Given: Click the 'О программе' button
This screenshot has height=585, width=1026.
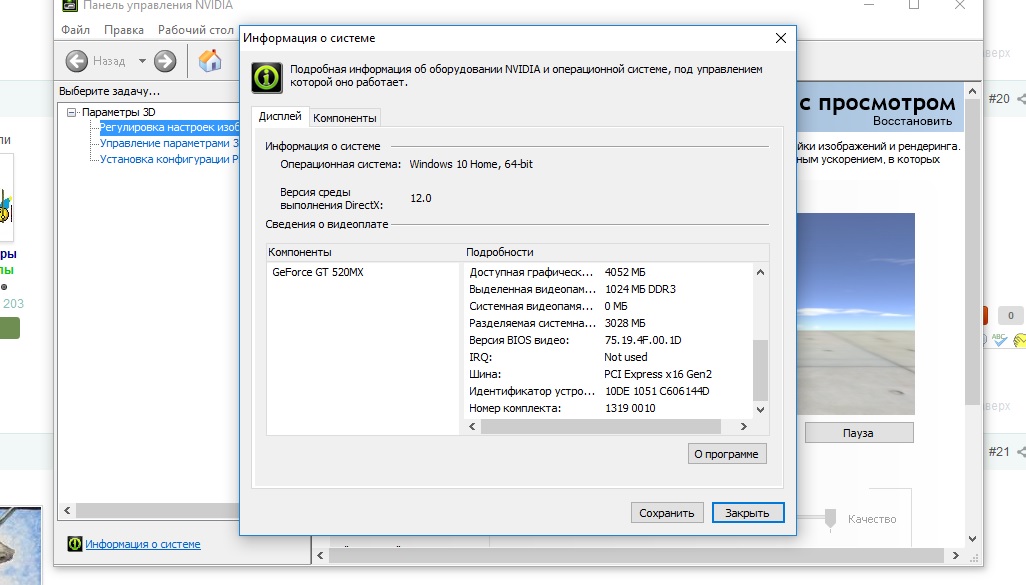Looking at the screenshot, I should (726, 453).
